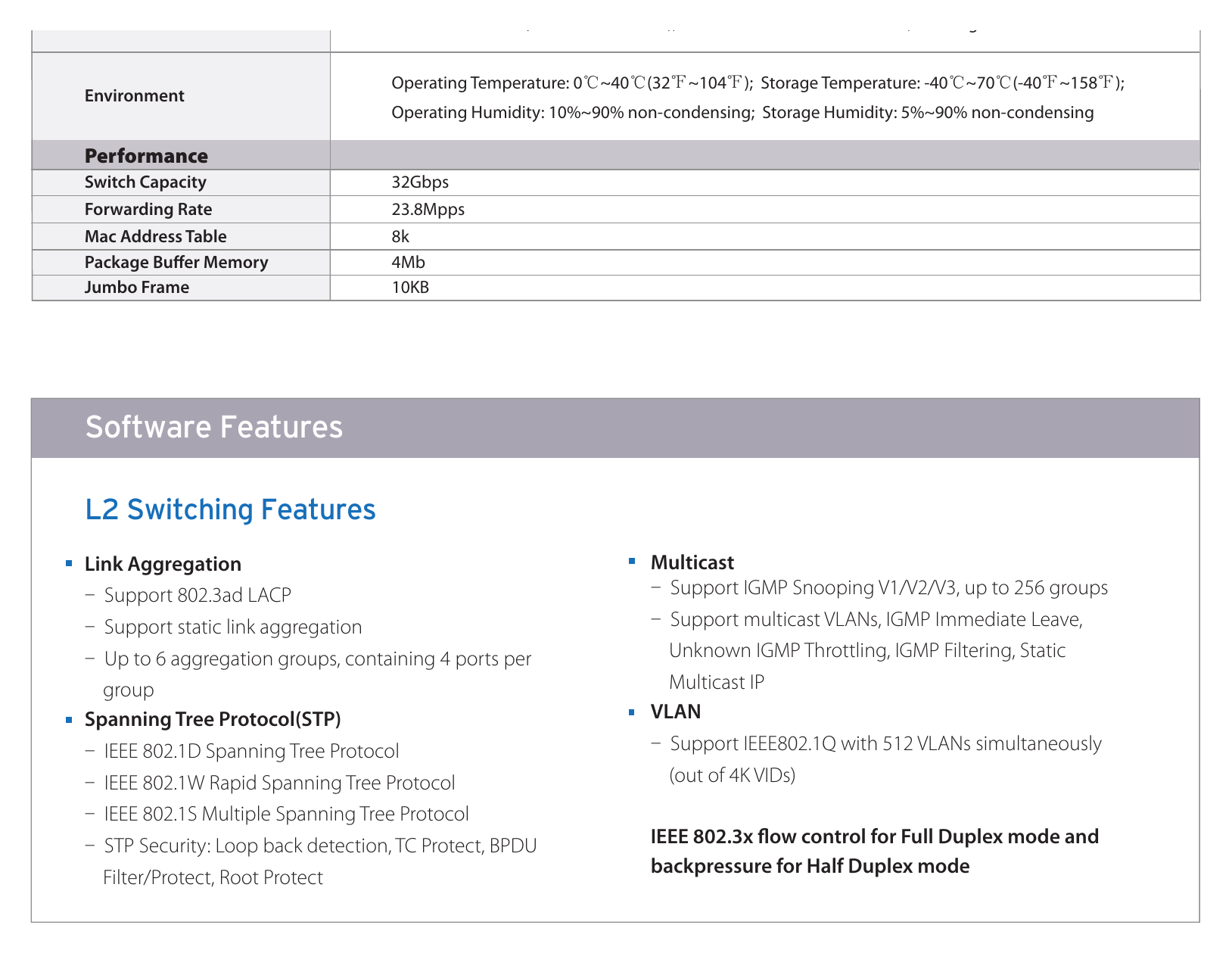The height and width of the screenshot is (953, 1232).
Task: Click the blue bullet beside VLAN
Action: pos(633,712)
